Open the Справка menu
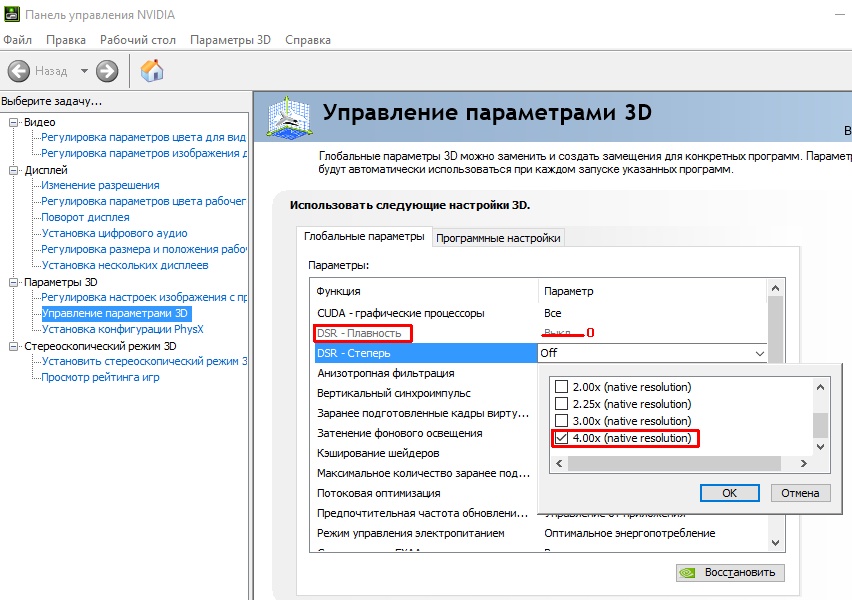Image resolution: width=852 pixels, height=600 pixels. [308, 40]
